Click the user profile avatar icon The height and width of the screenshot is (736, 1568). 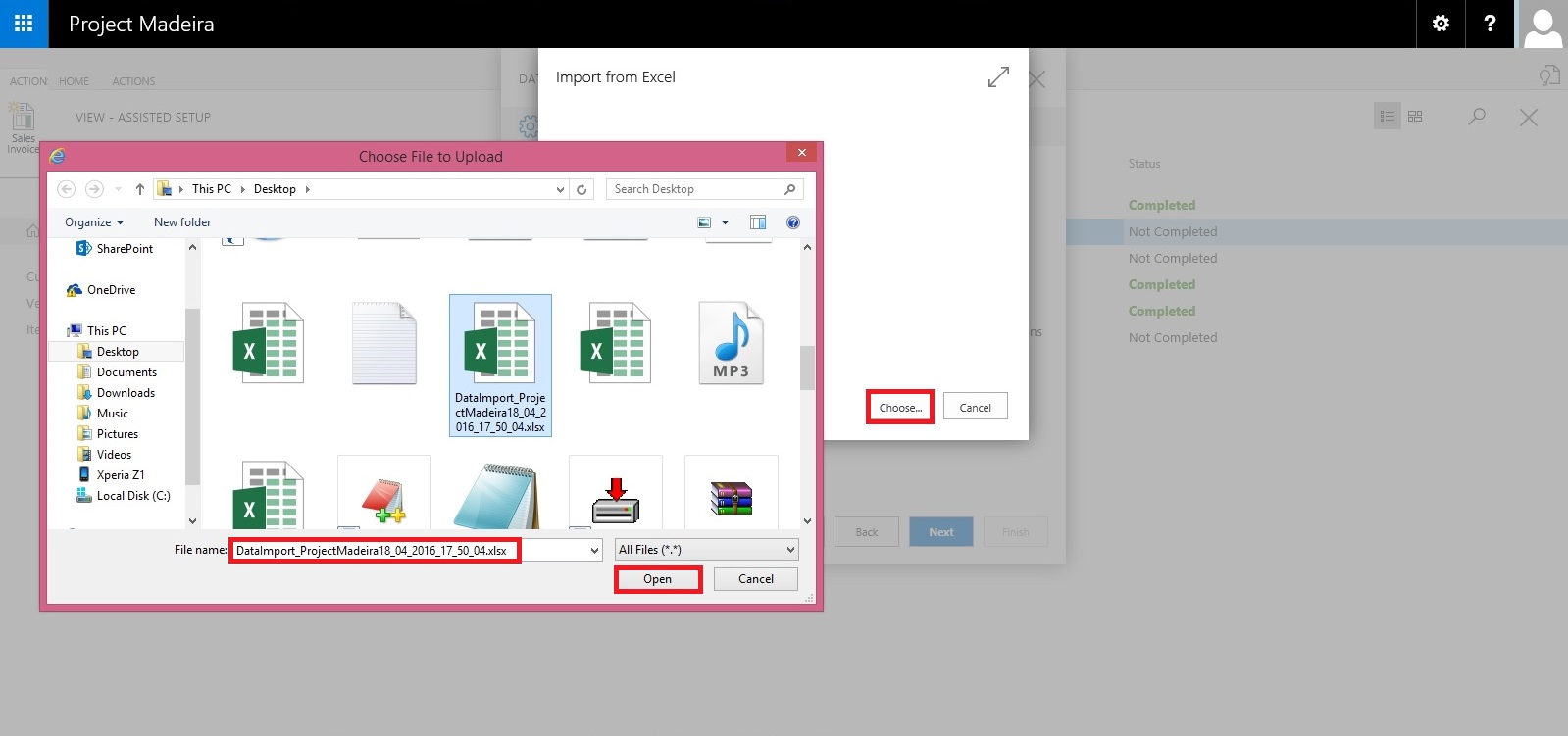[1543, 25]
